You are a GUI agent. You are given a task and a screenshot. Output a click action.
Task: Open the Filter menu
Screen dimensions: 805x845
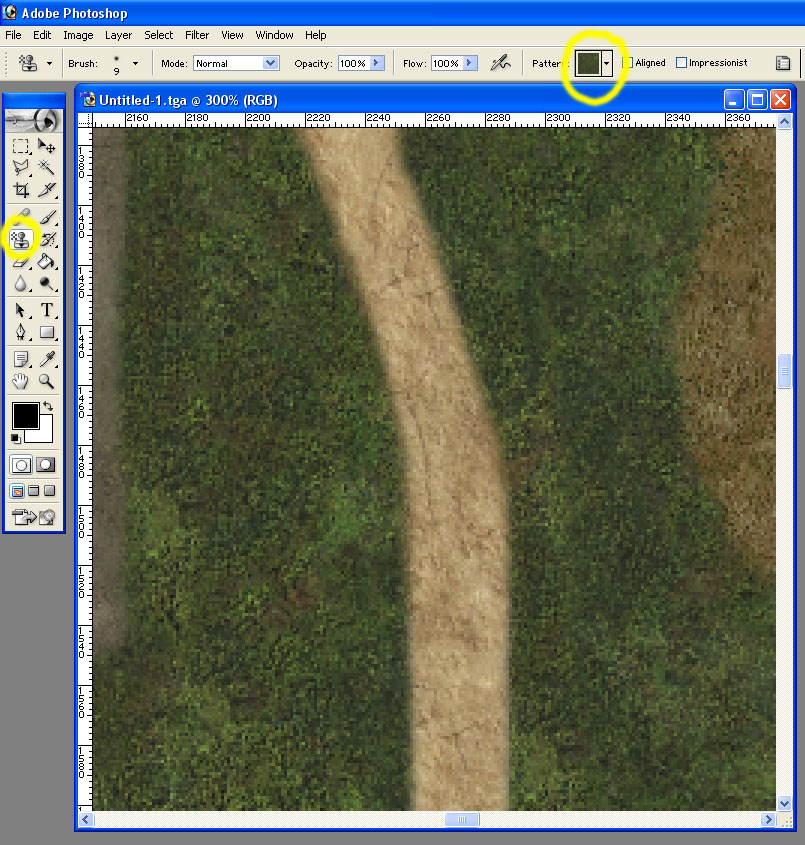pos(197,35)
